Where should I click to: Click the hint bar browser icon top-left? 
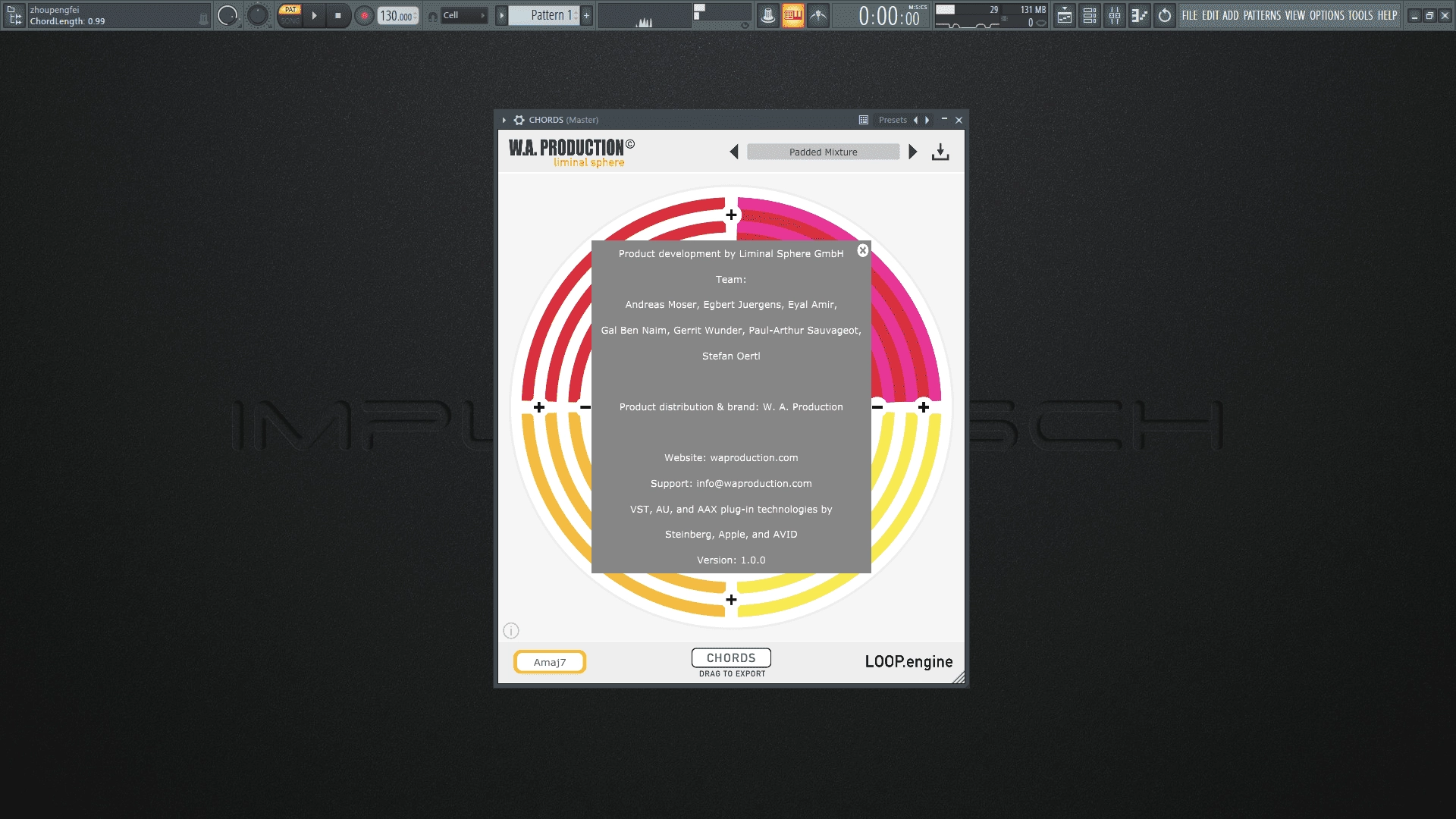[x=14, y=15]
